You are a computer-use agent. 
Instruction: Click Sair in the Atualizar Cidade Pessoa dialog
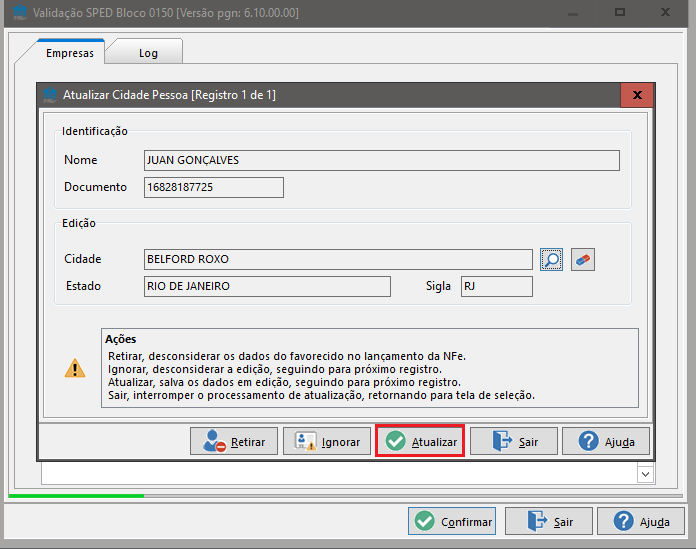[514, 441]
